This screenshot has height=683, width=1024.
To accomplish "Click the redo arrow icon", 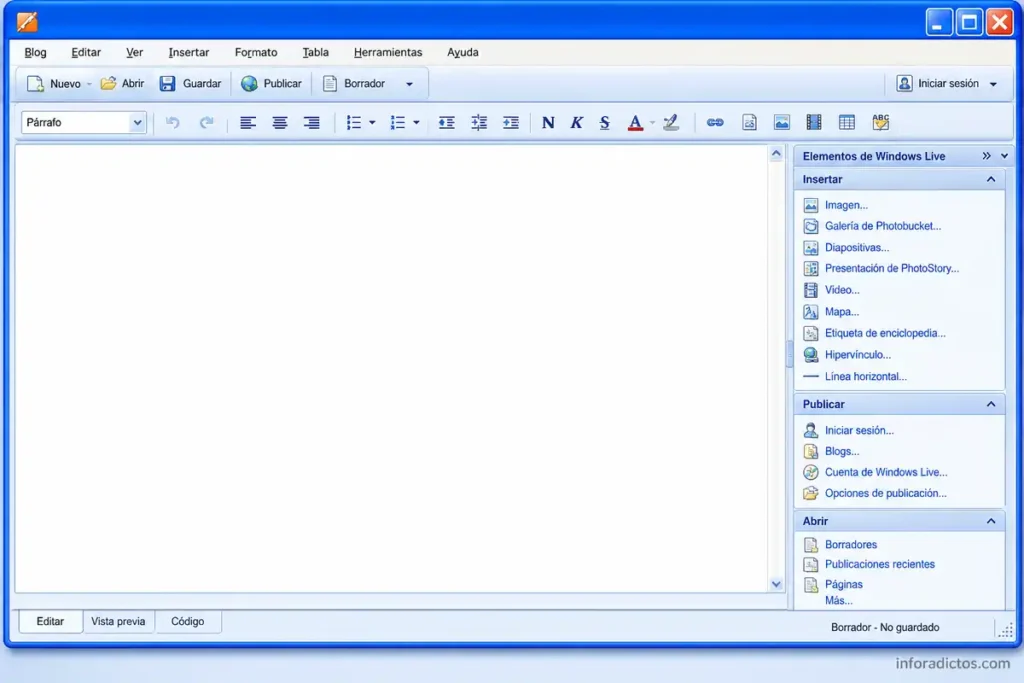I will tap(206, 122).
